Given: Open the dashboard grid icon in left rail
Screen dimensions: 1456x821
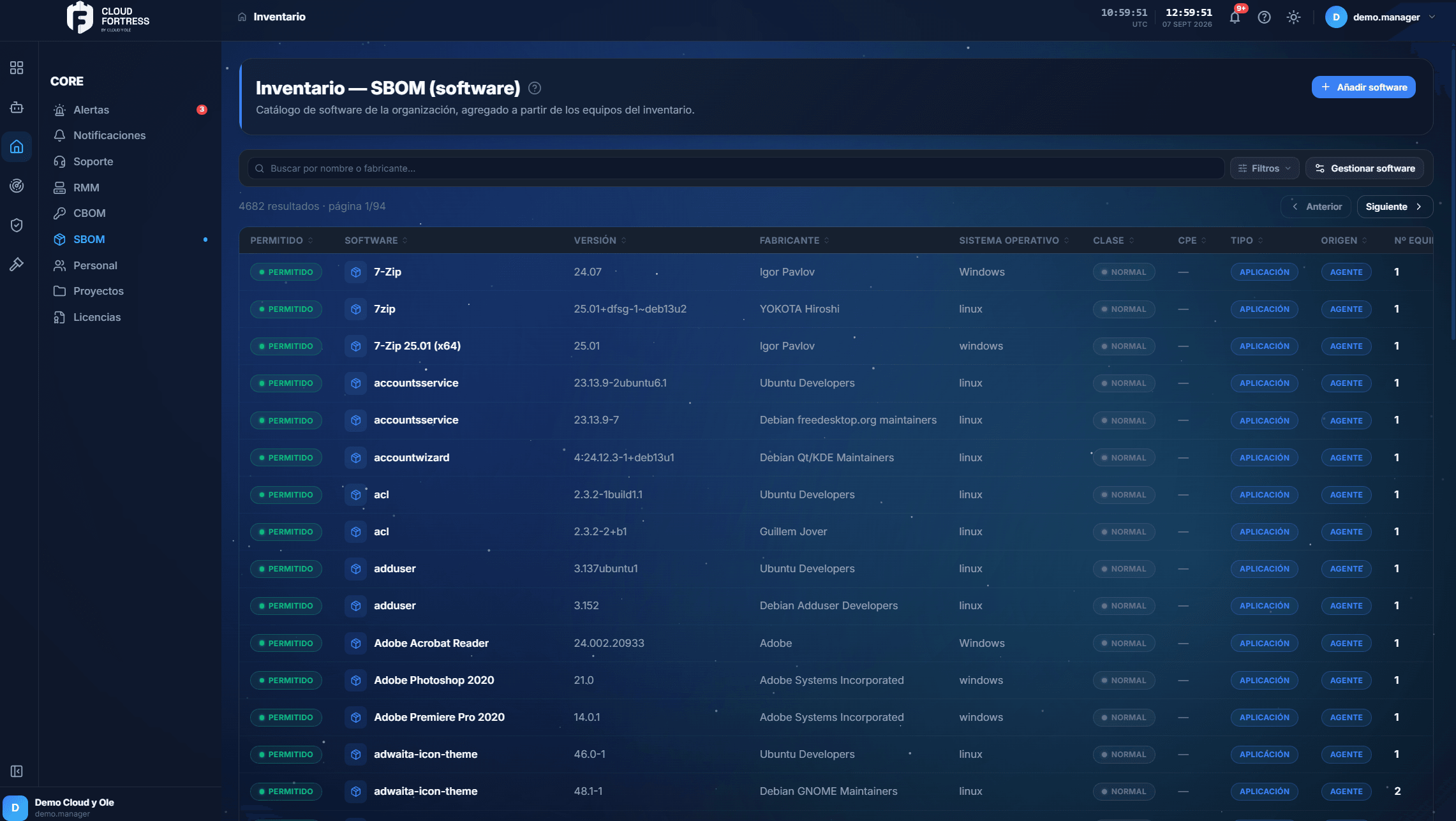Looking at the screenshot, I should click(x=17, y=68).
